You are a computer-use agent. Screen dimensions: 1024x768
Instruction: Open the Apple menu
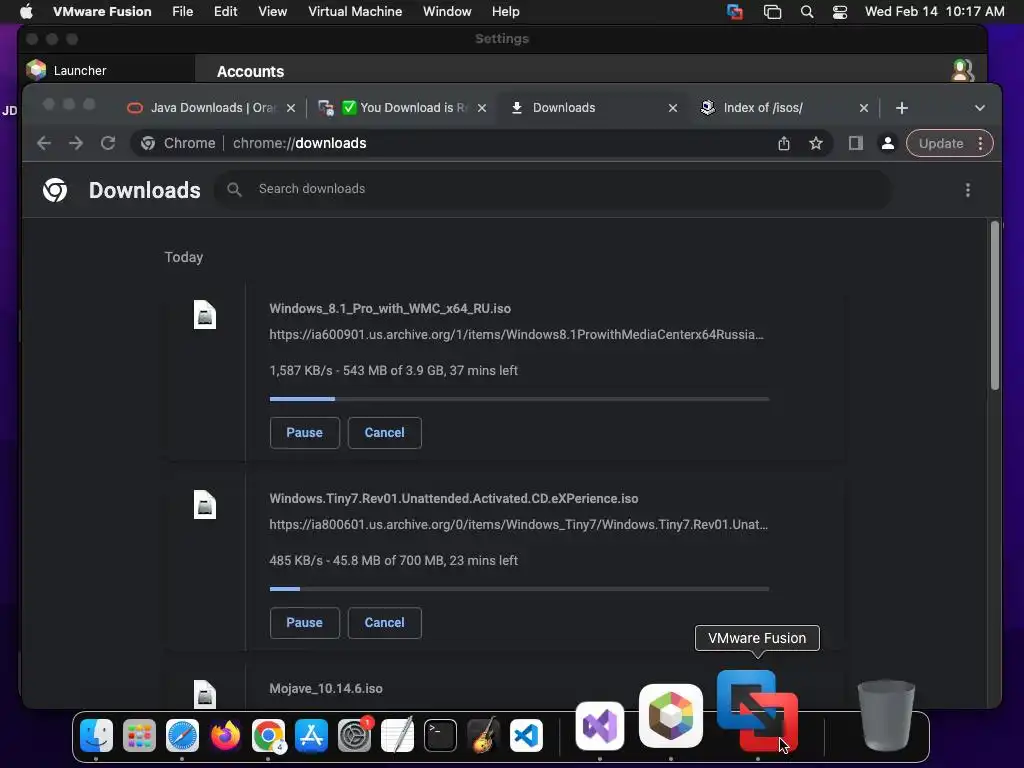[26, 11]
